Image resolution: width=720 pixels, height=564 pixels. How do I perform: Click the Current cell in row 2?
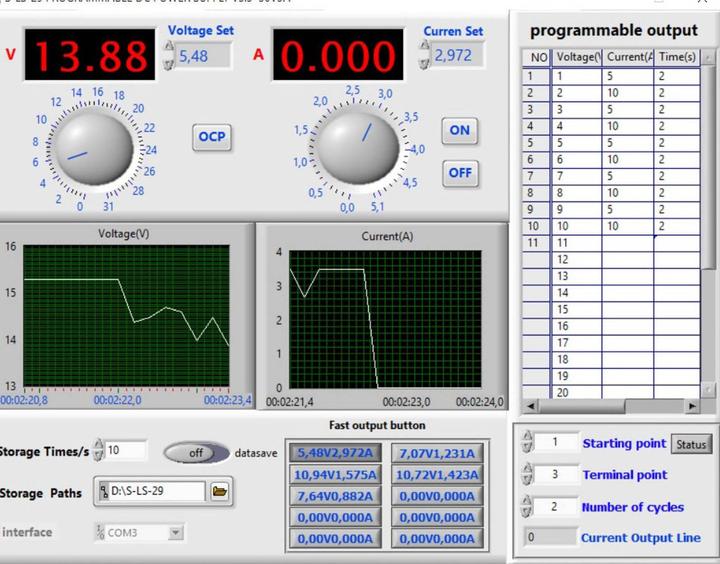click(628, 93)
